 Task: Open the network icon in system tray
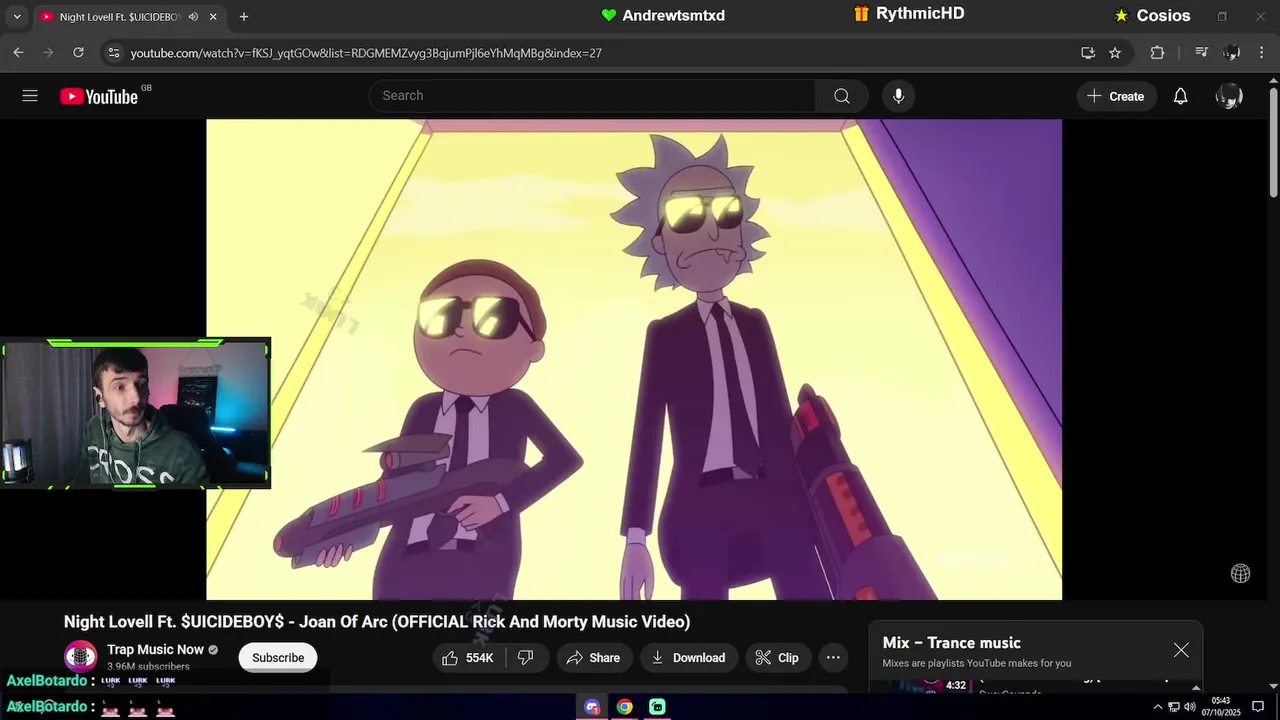(1174, 706)
